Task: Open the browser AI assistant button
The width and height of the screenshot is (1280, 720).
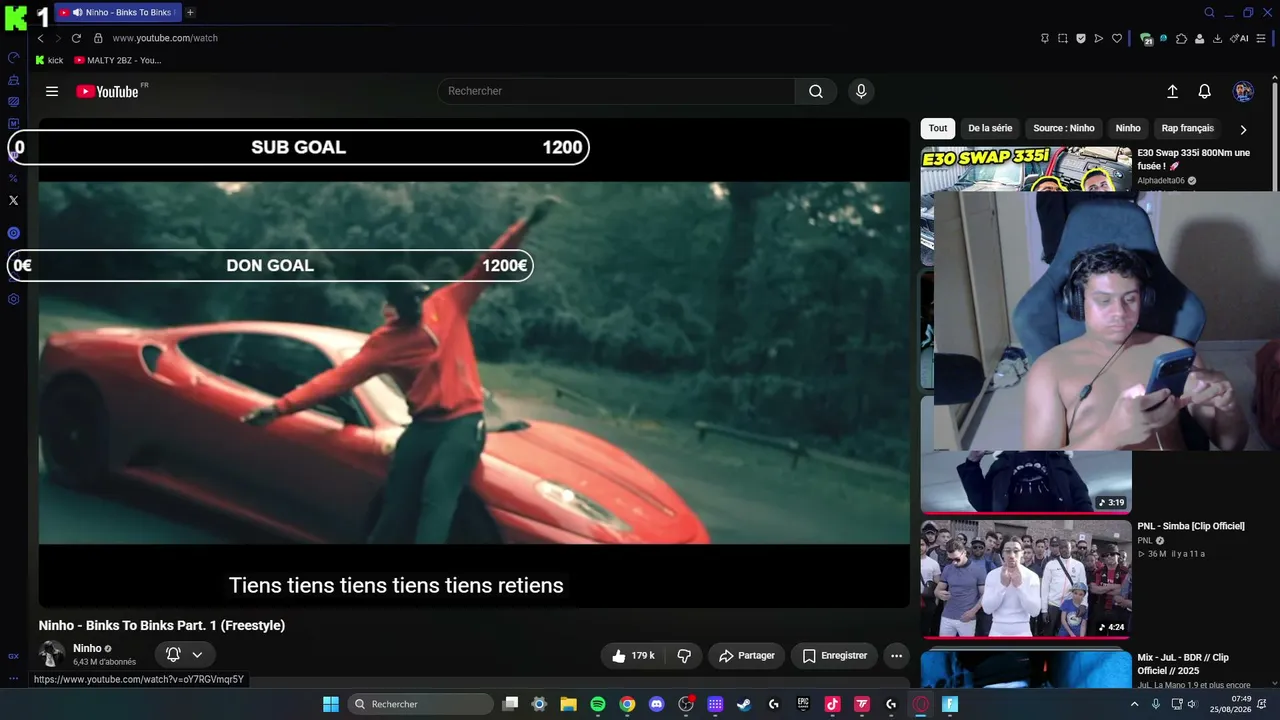Action: click(x=1240, y=39)
